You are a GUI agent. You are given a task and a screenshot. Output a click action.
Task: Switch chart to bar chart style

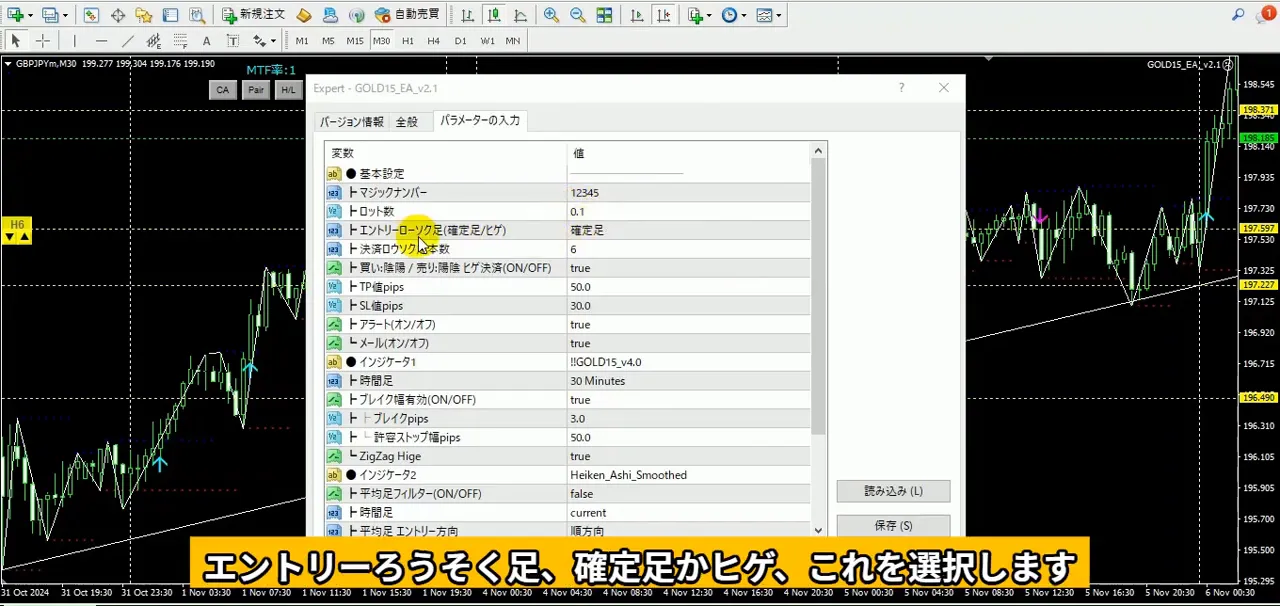pyautogui.click(x=467, y=15)
